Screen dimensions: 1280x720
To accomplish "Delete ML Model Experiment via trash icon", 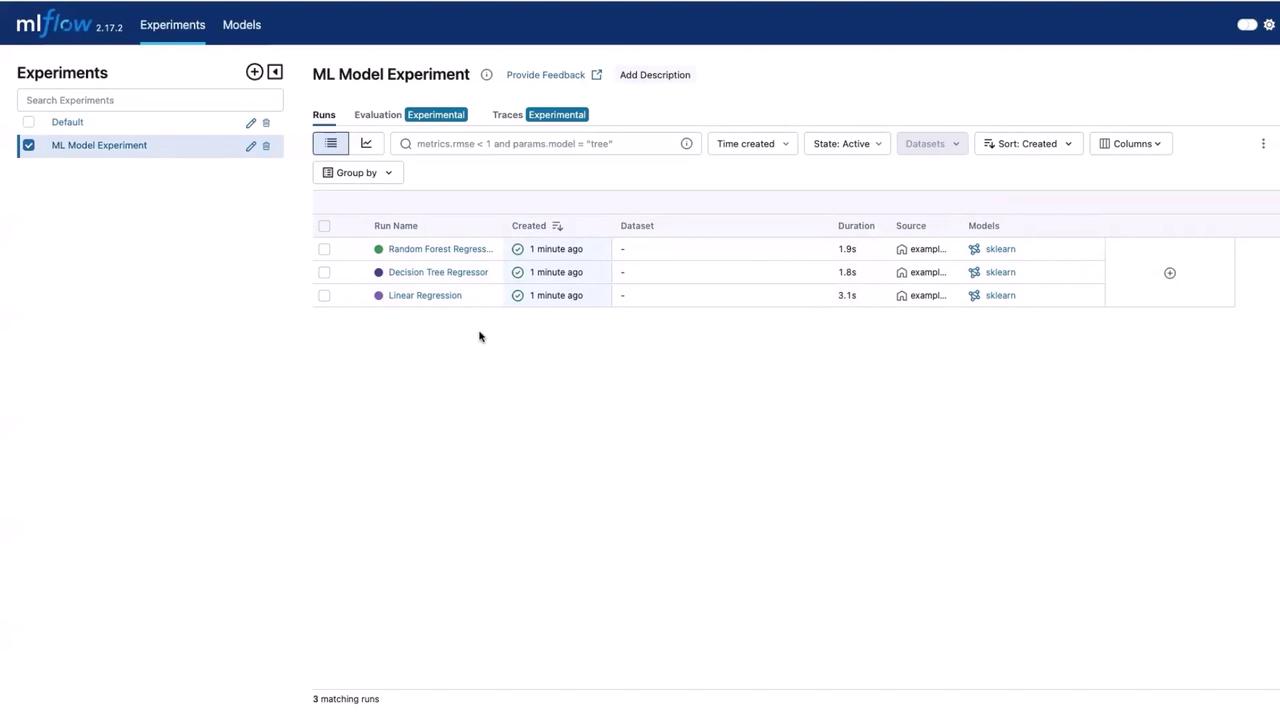I will coord(266,146).
